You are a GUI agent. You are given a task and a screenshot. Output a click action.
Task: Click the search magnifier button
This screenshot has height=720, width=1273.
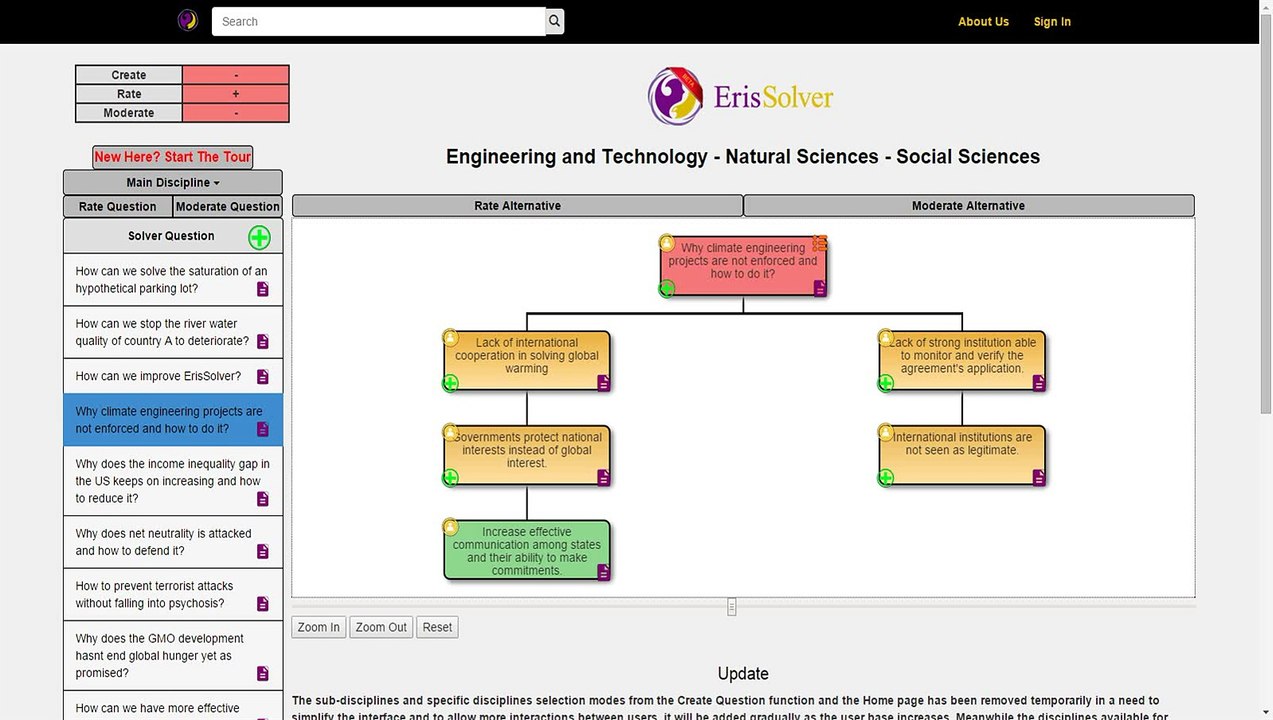pos(554,21)
